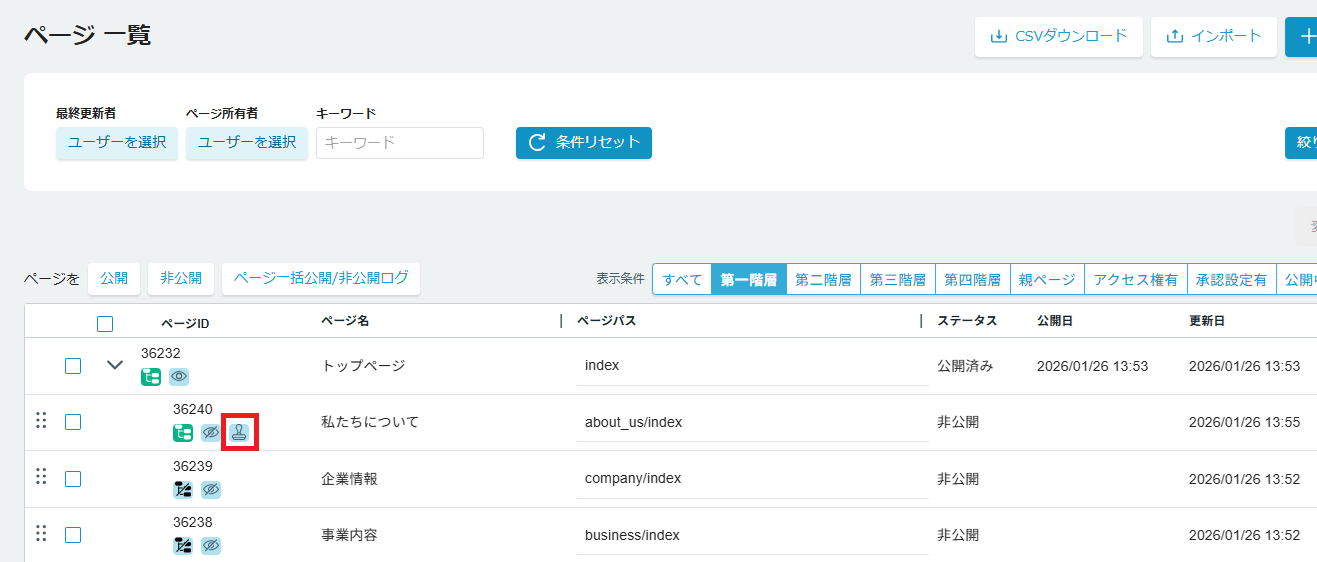Click the drag handle on the 私たちについて row
Viewport: 1317px width, 562px height.
pyautogui.click(x=41, y=421)
